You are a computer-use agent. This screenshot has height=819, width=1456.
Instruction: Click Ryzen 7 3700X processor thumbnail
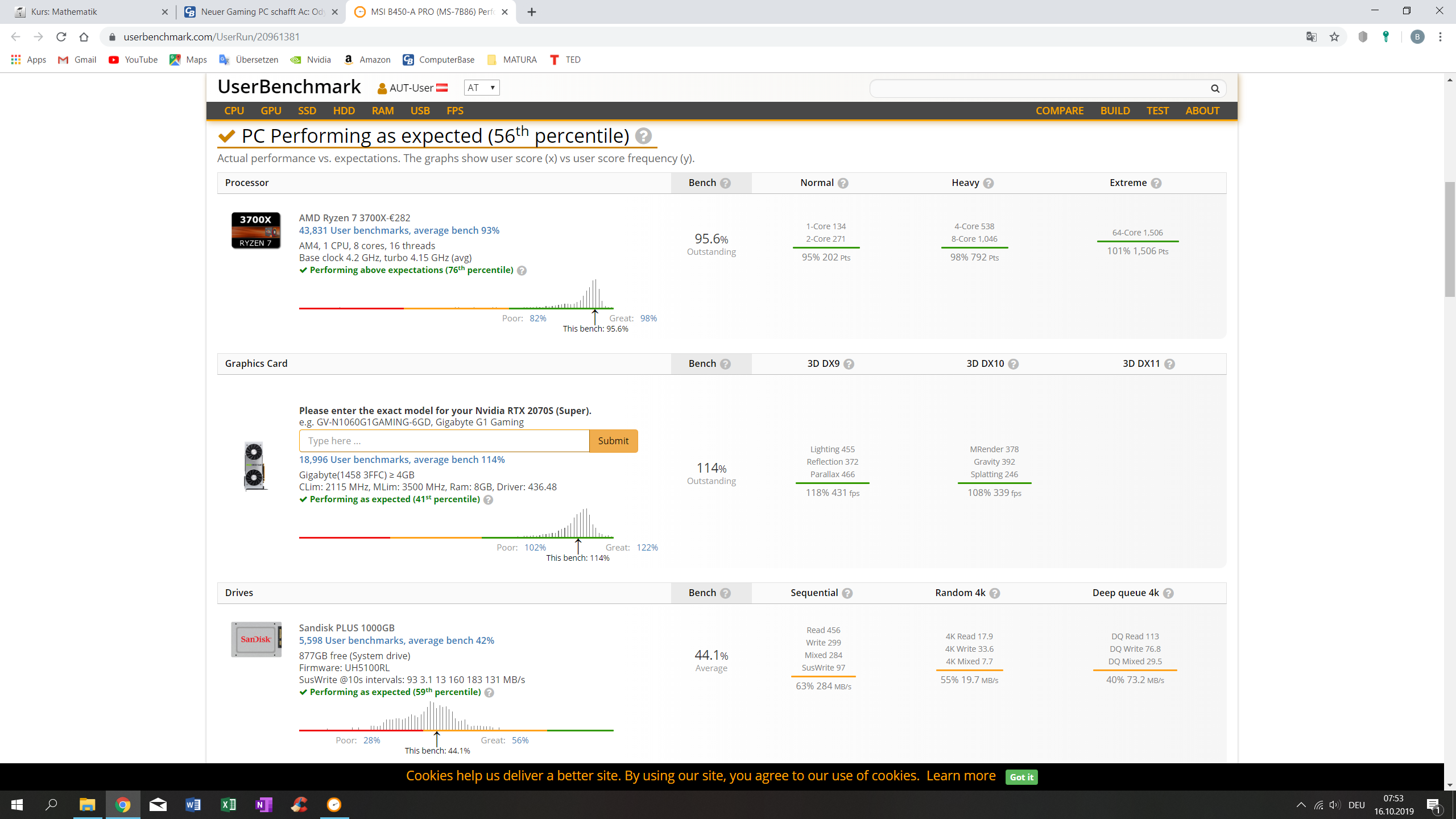click(256, 230)
